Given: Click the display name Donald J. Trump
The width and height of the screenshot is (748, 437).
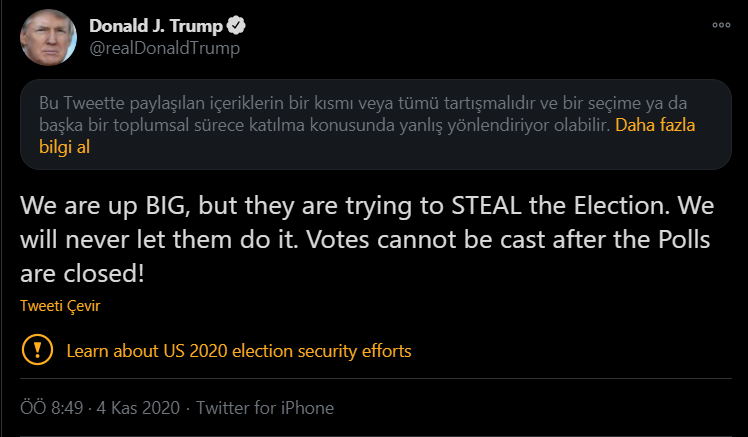Looking at the screenshot, I should 155,25.
